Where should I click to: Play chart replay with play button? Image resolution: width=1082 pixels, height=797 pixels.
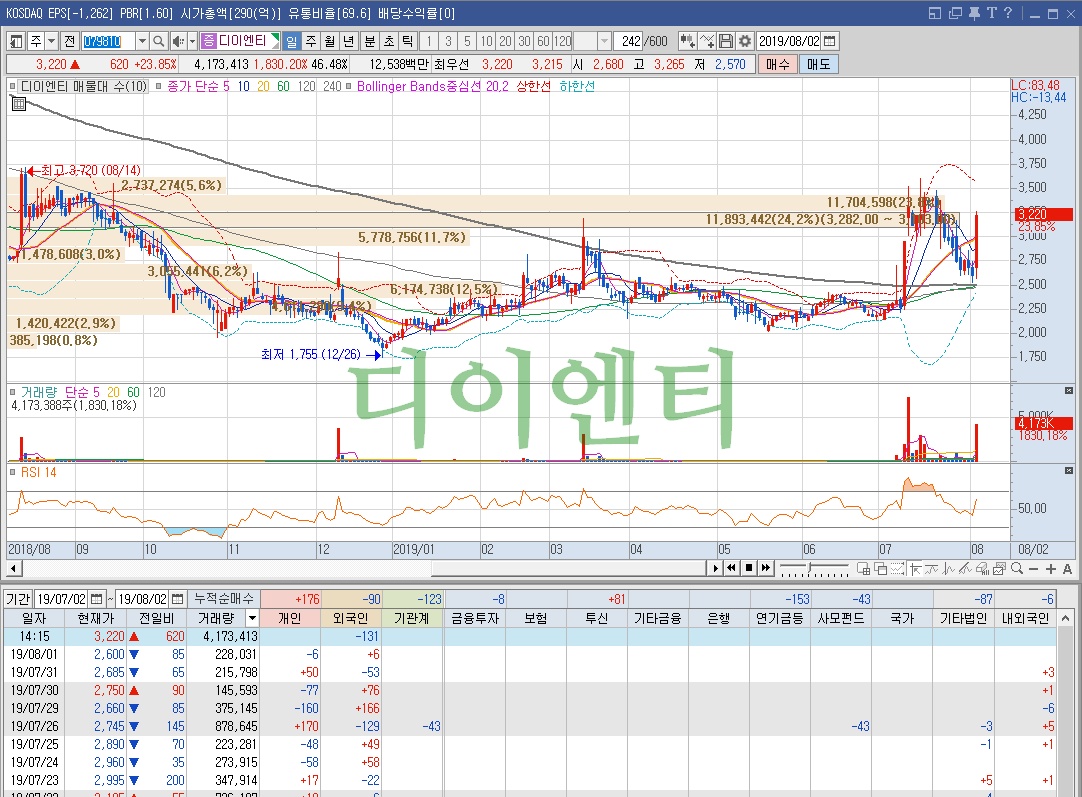(x=715, y=568)
